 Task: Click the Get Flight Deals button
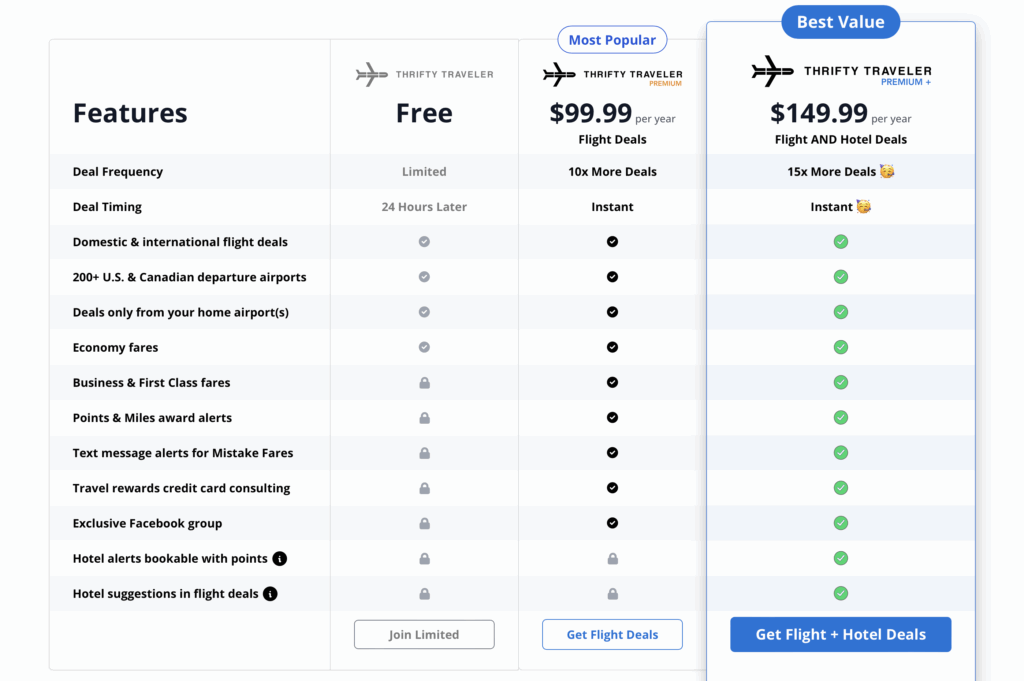click(612, 634)
